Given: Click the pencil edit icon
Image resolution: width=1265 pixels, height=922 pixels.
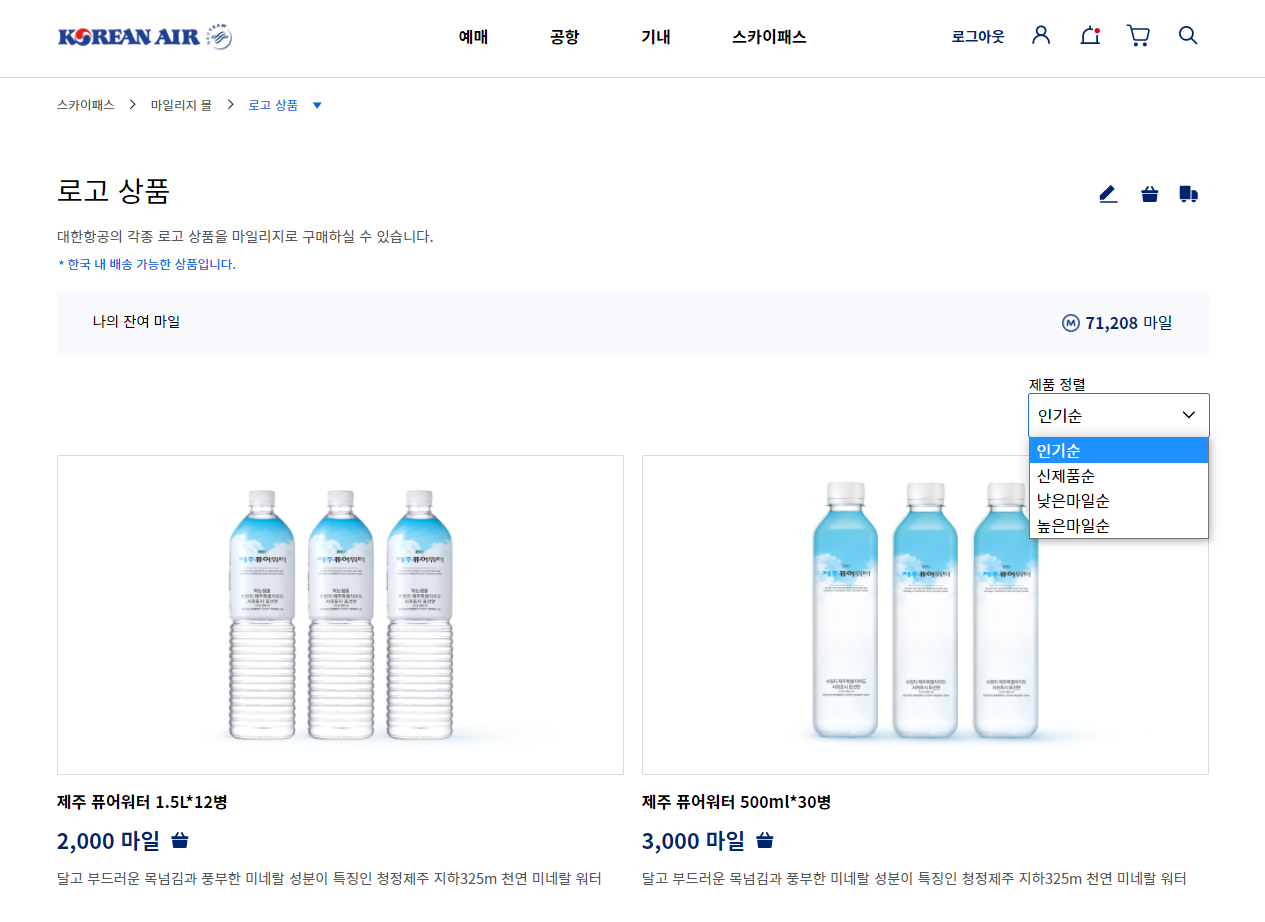Looking at the screenshot, I should [1108, 194].
